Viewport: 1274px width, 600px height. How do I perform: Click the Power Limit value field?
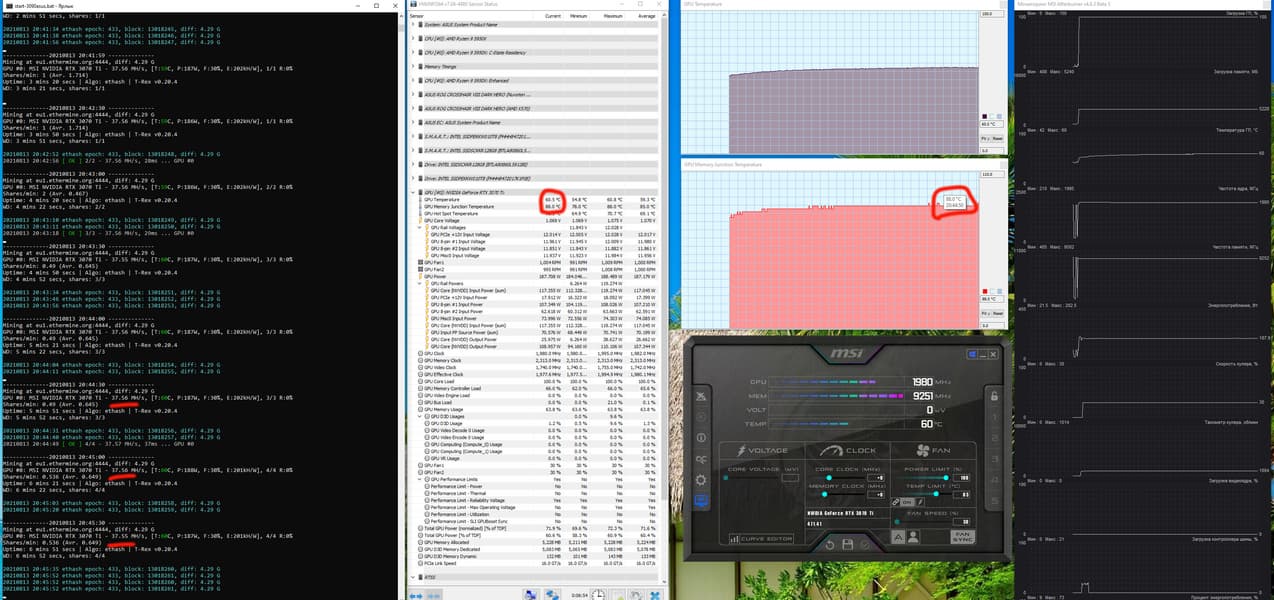(962, 478)
